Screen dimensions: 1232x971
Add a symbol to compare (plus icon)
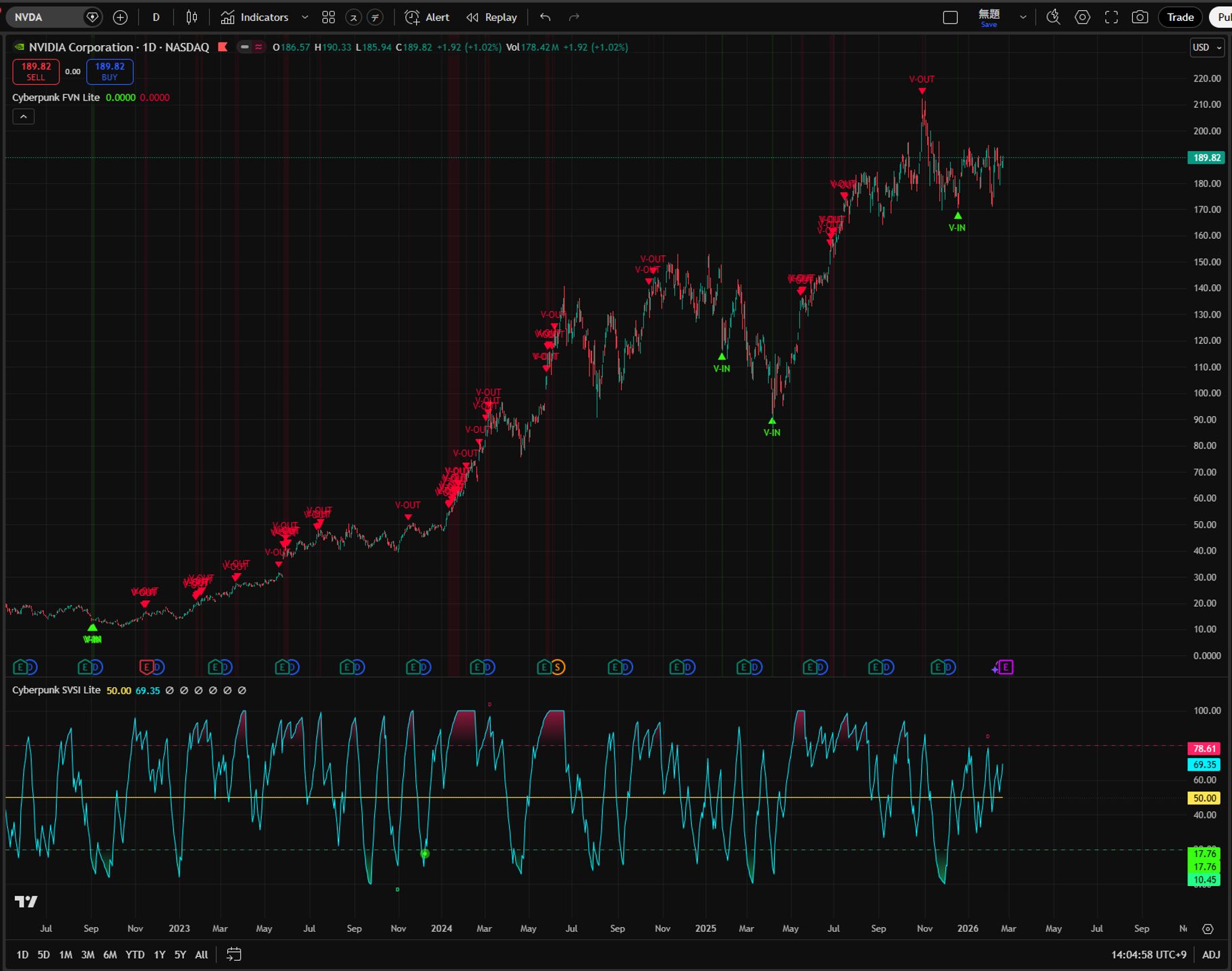(x=120, y=18)
